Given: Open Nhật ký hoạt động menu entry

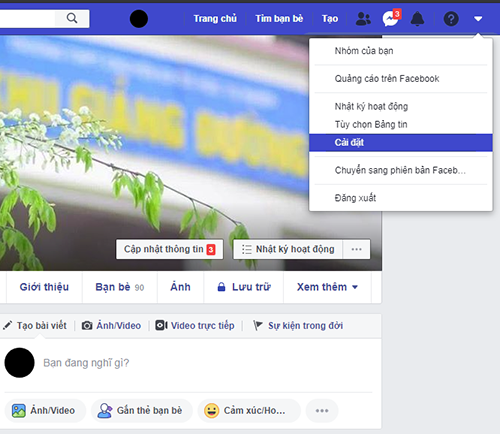Looking at the screenshot, I should pos(401,107).
